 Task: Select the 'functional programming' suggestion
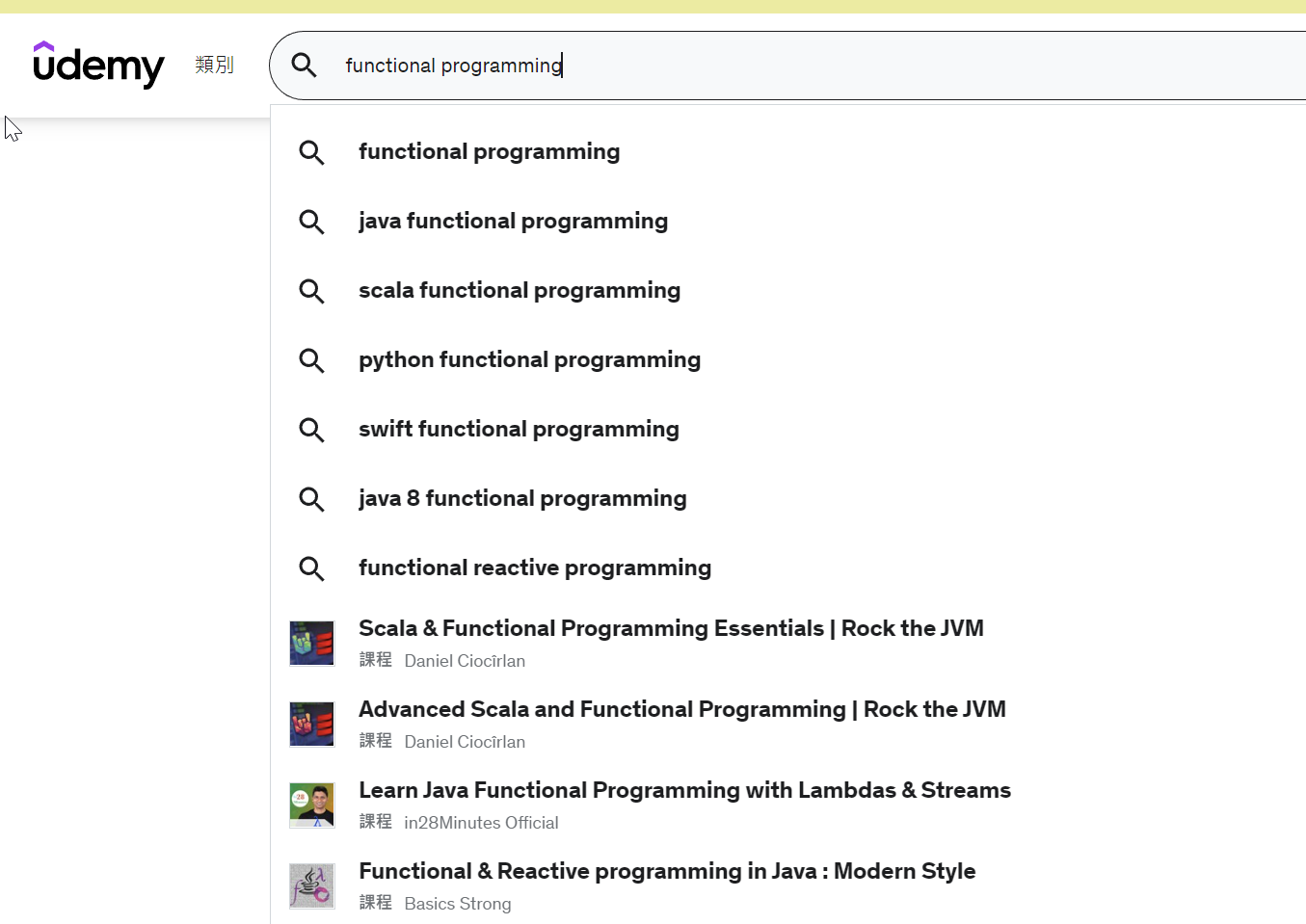[x=489, y=152]
